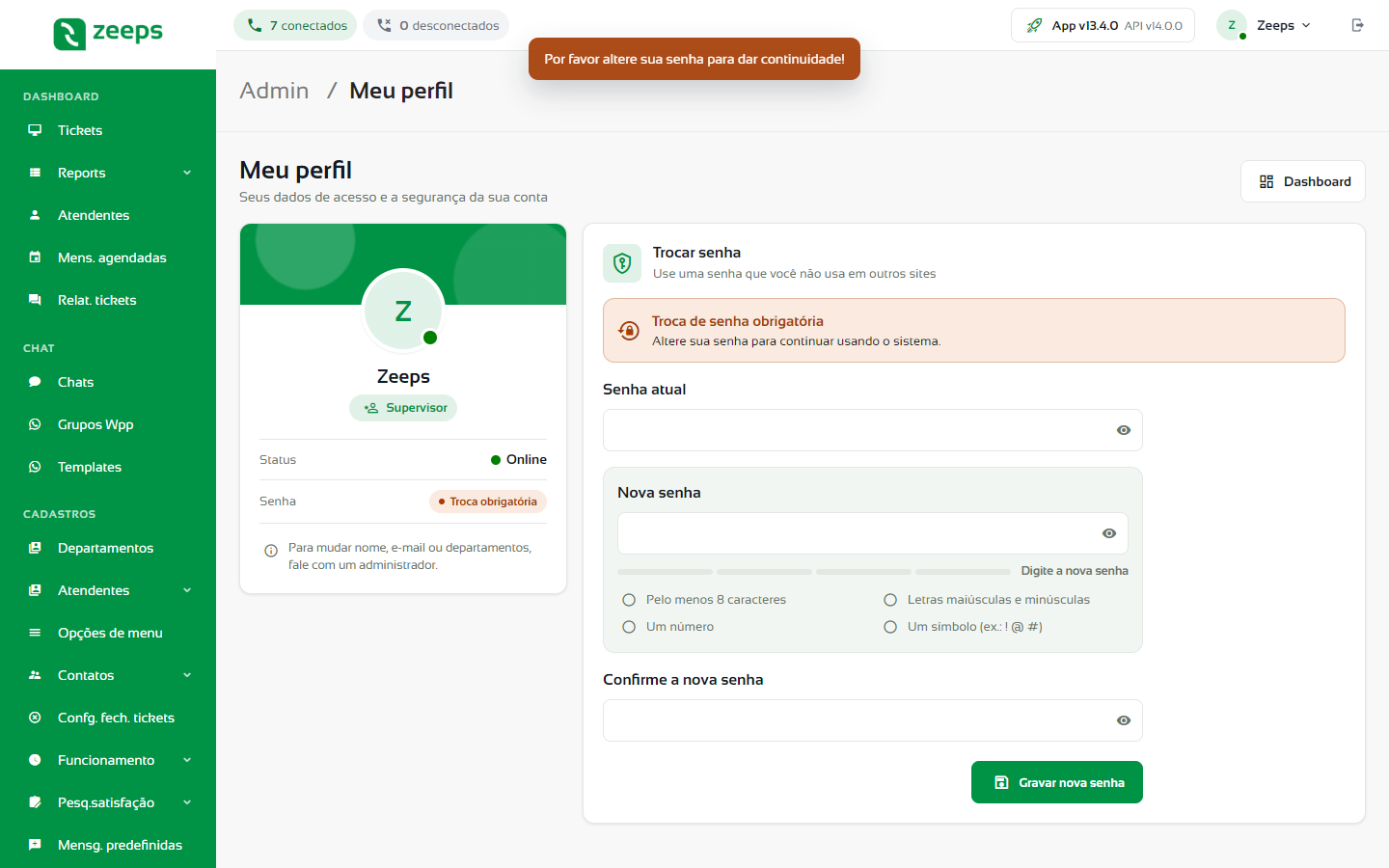
Task: Focus the Senha atual input field
Action: pos(873,430)
